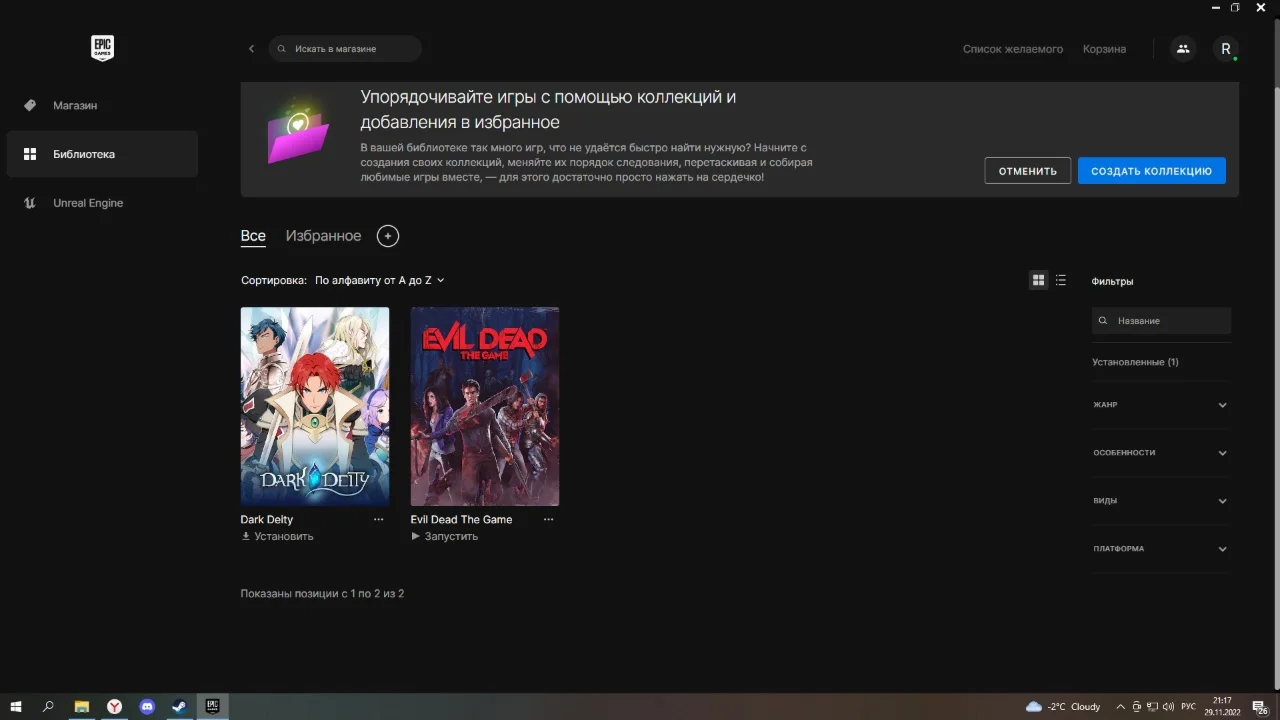Click the back arrow near search
The width and height of the screenshot is (1280, 720).
pyautogui.click(x=251, y=49)
